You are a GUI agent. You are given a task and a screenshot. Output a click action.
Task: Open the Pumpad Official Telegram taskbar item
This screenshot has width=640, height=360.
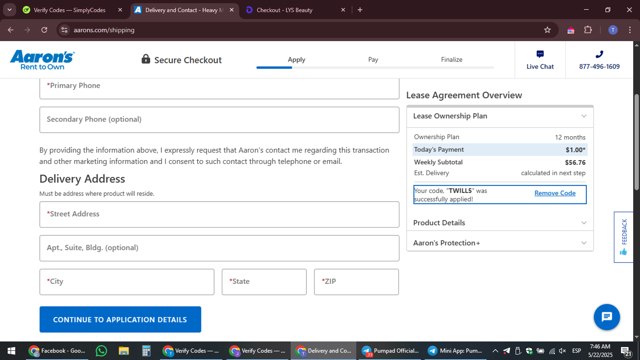[x=391, y=351]
